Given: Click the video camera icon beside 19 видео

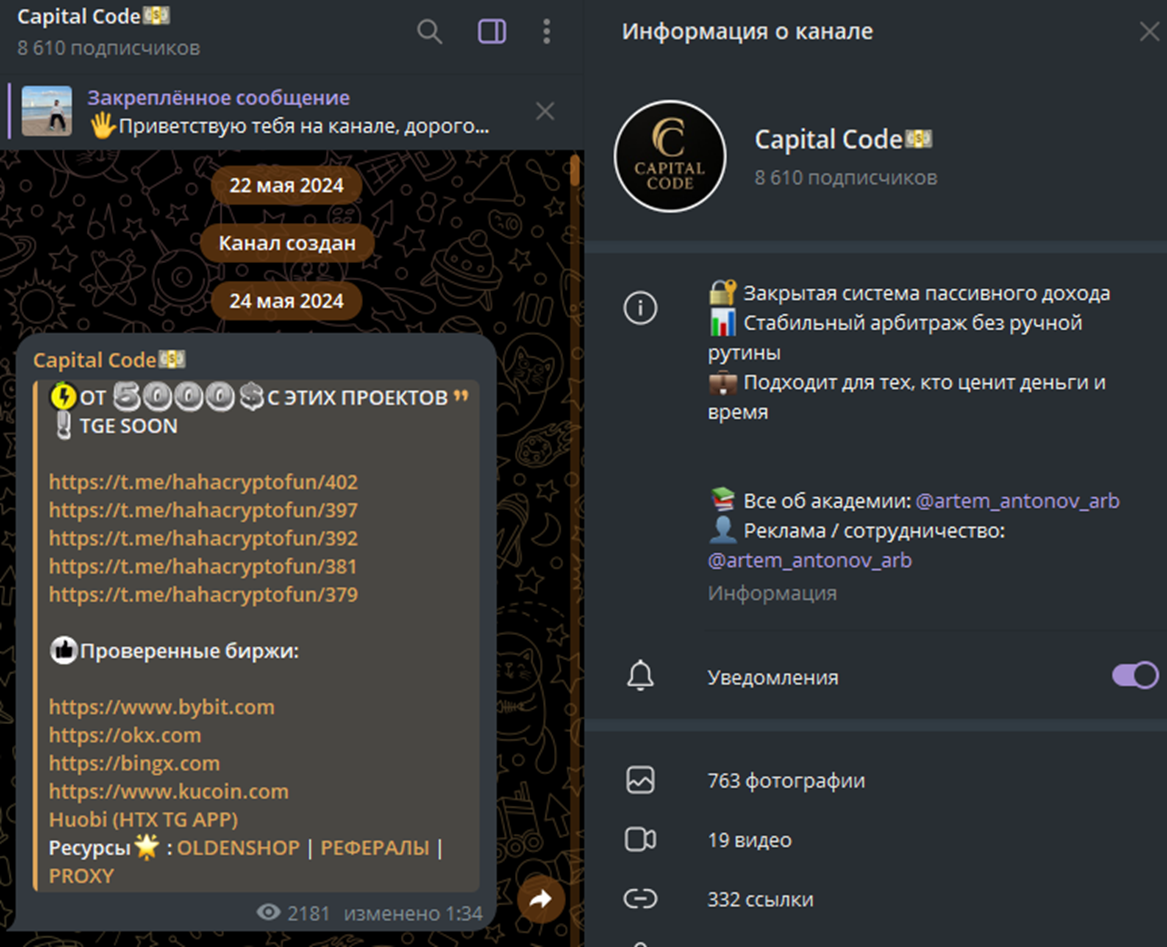Looking at the screenshot, I should 640,840.
